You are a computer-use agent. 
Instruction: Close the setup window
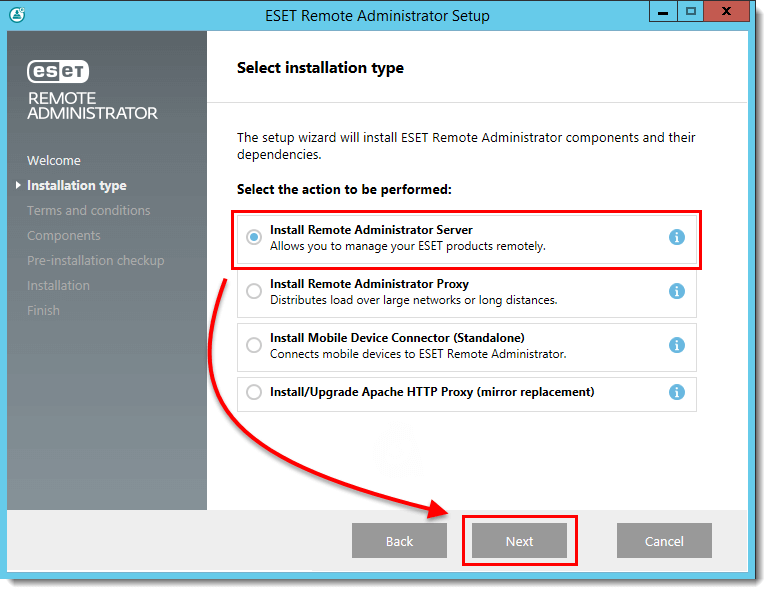point(726,12)
